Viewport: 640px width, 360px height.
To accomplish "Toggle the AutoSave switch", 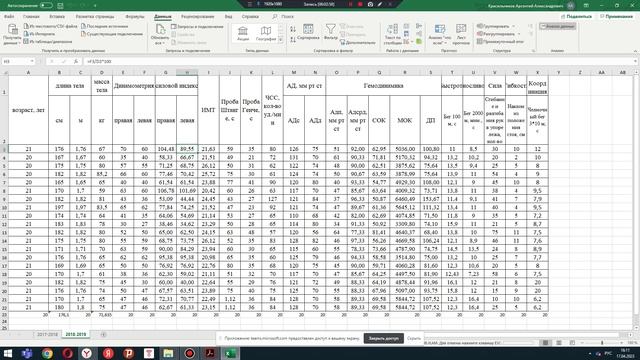I will click(x=46, y=5).
